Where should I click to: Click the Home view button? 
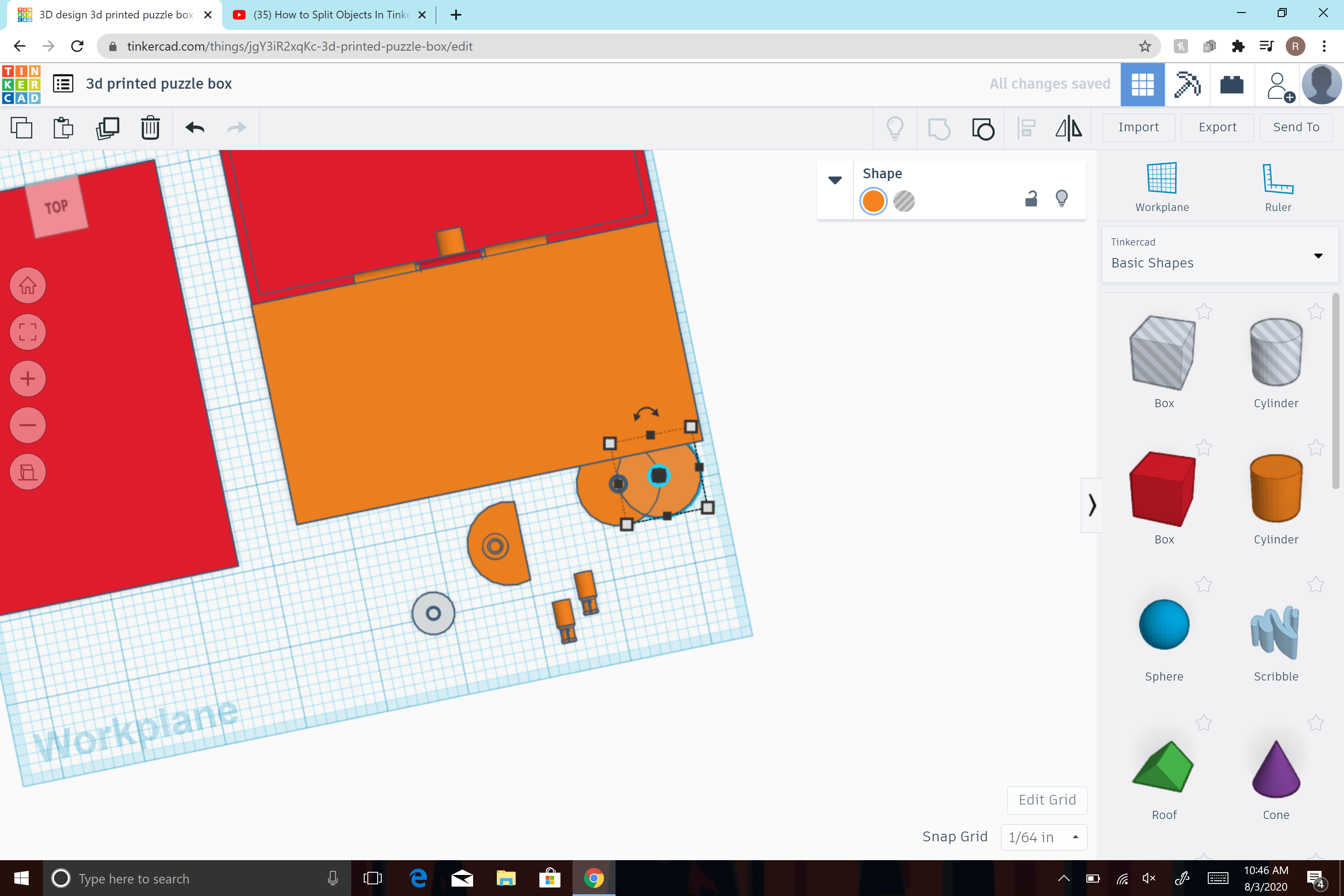[x=27, y=285]
